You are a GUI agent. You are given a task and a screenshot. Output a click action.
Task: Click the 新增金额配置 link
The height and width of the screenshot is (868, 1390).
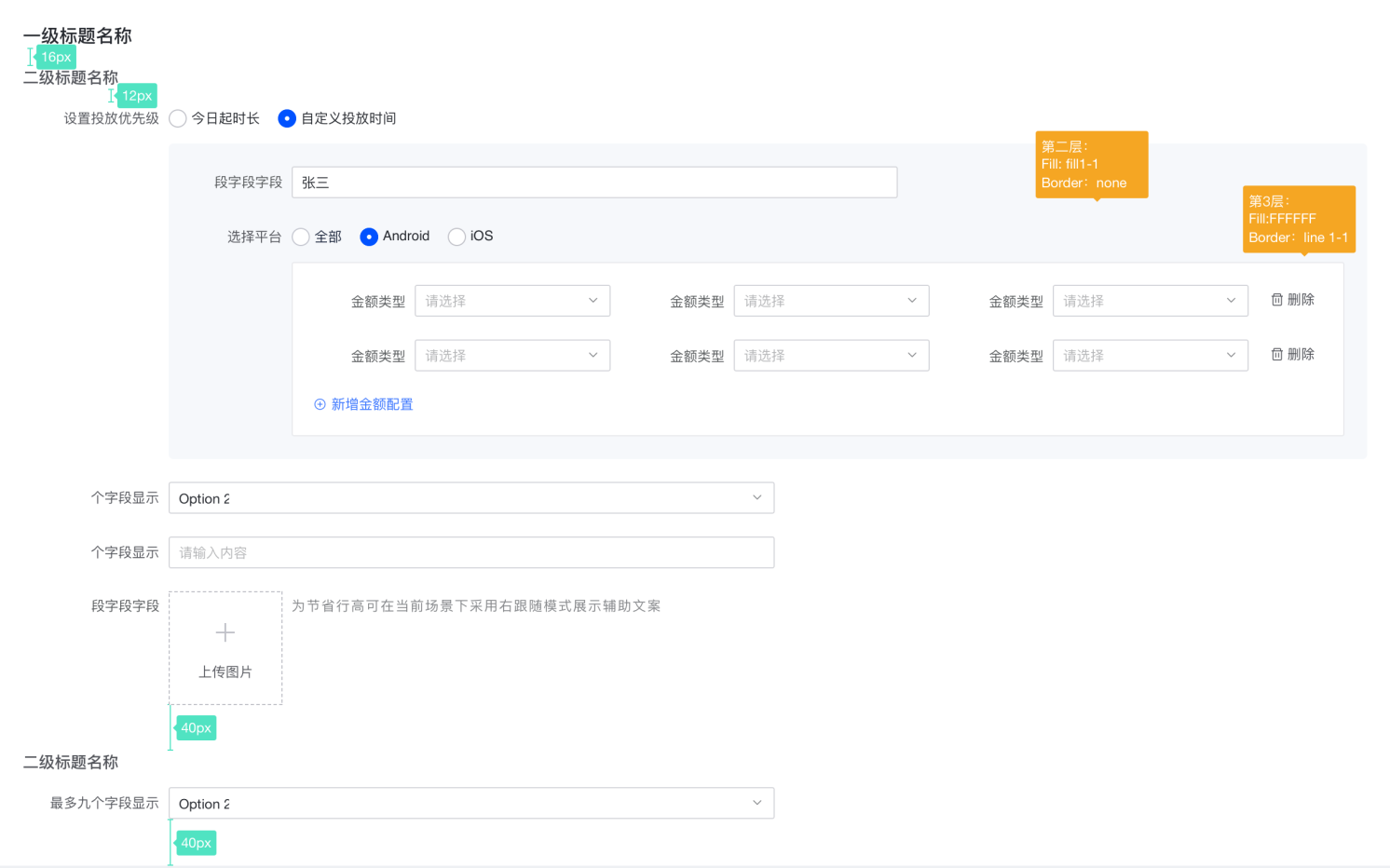click(363, 404)
